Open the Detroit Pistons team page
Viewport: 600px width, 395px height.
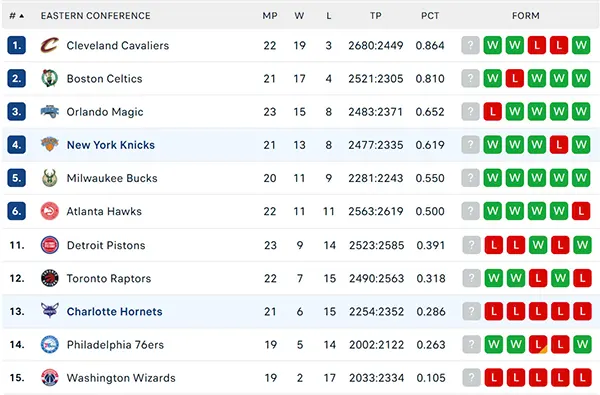point(106,245)
